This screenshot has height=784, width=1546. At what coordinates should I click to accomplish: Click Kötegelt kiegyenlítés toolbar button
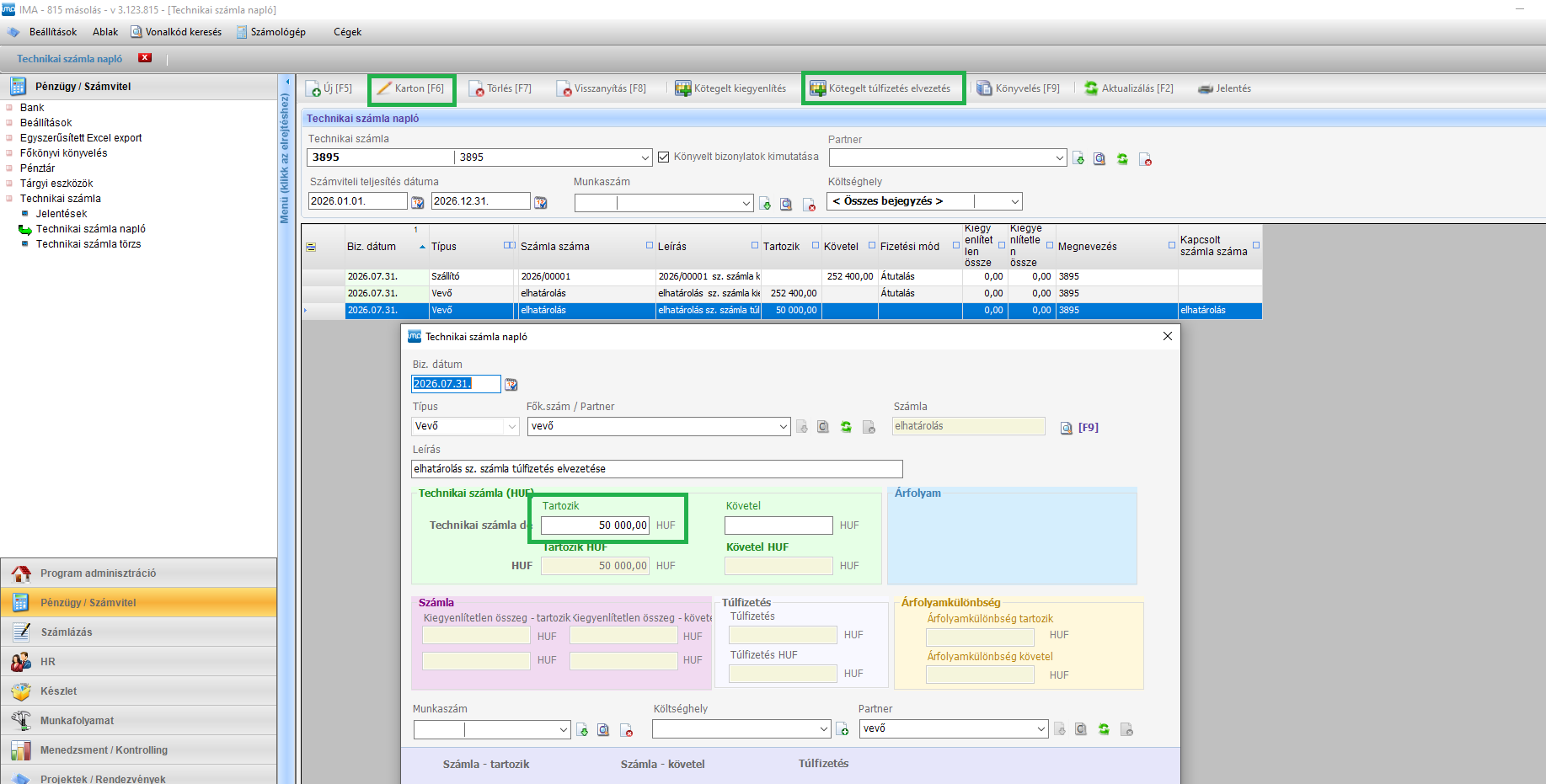(x=730, y=88)
